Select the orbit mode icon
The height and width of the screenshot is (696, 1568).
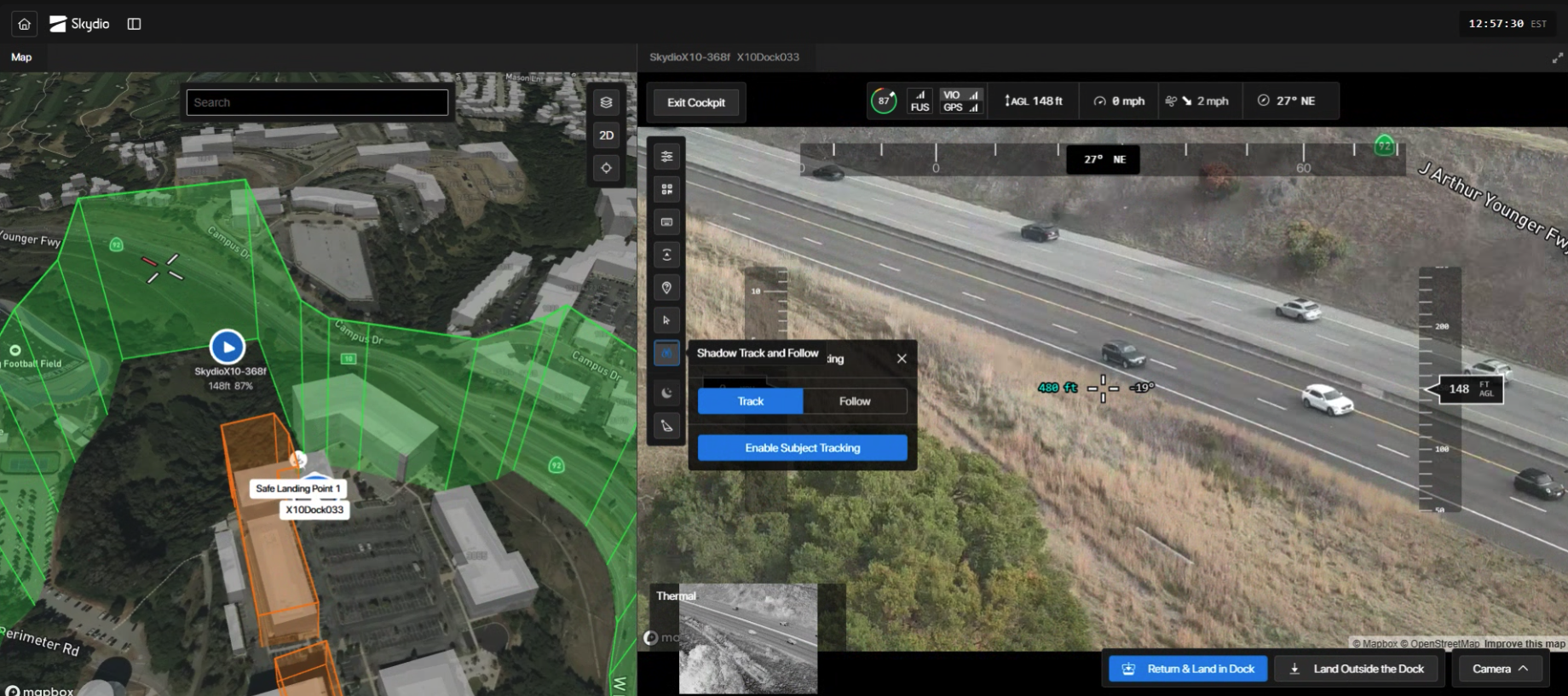(x=666, y=255)
